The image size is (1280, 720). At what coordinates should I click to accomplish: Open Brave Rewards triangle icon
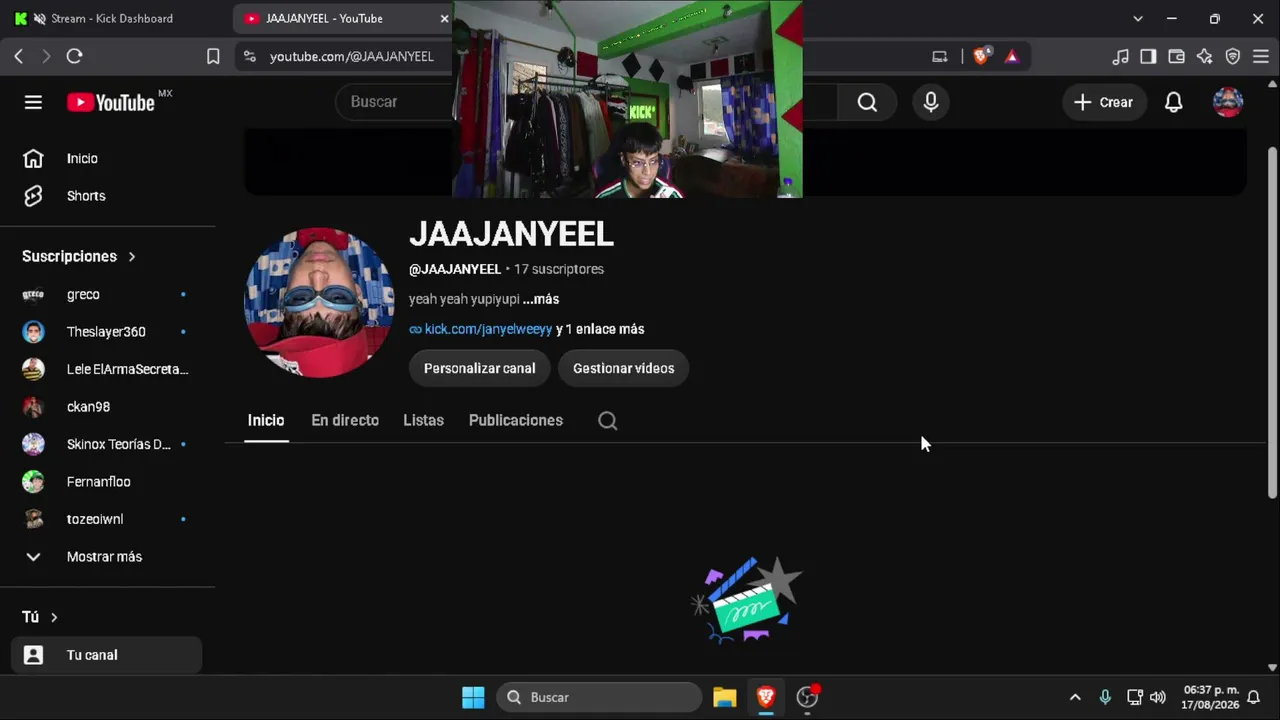1012,57
